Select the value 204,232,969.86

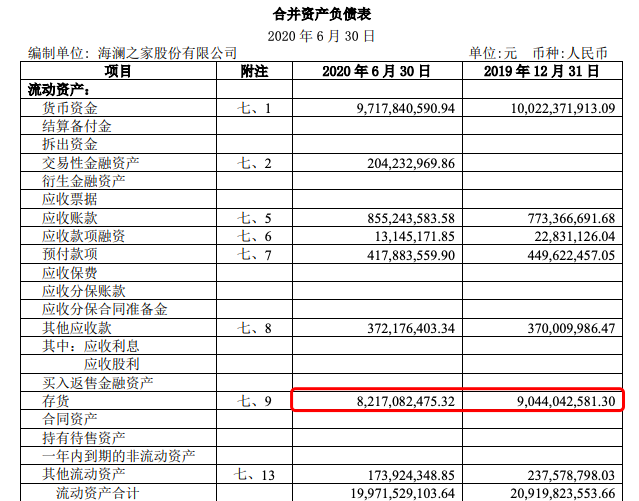(x=411, y=163)
